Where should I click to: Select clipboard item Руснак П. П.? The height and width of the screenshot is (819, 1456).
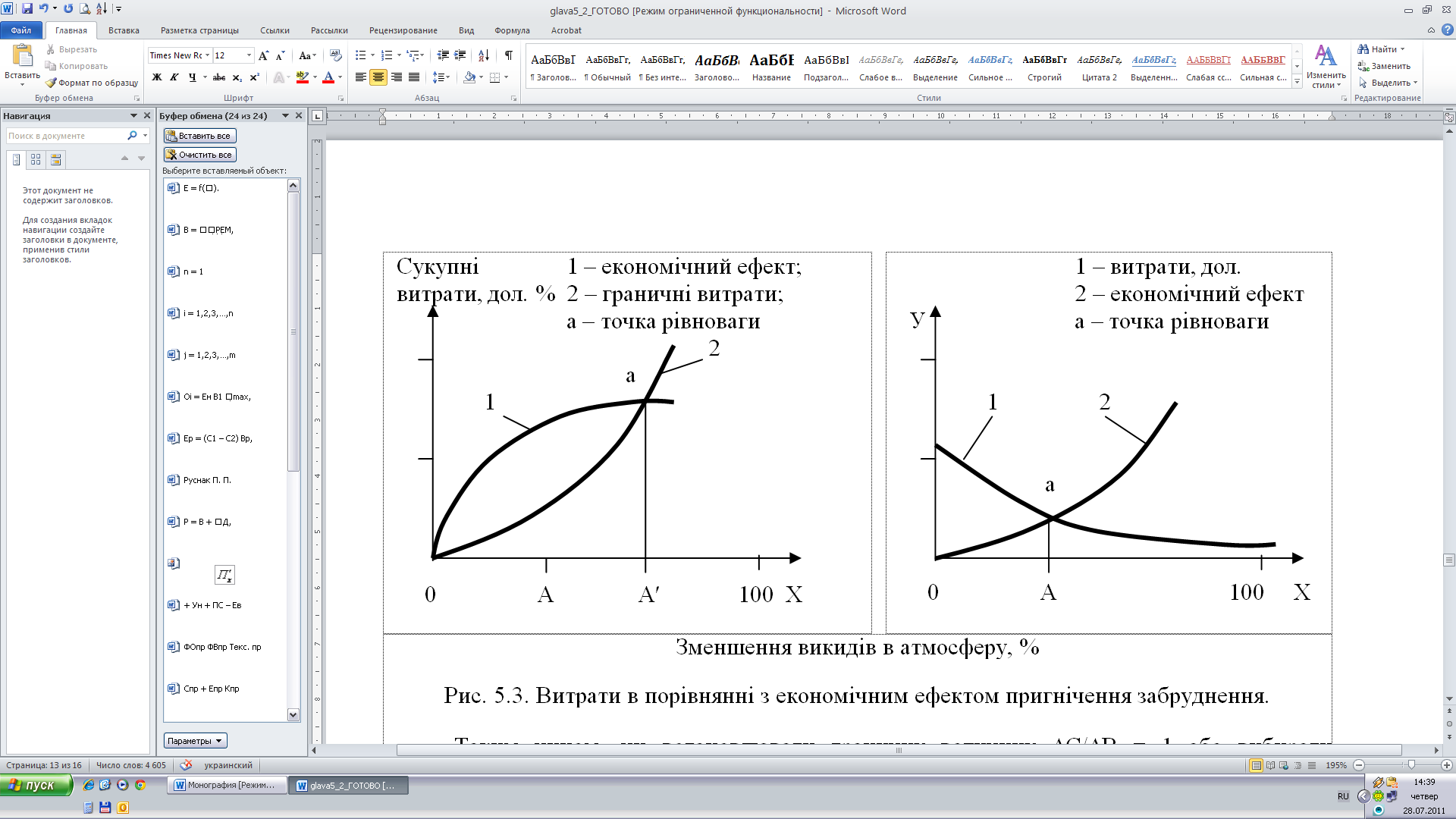click(x=226, y=480)
